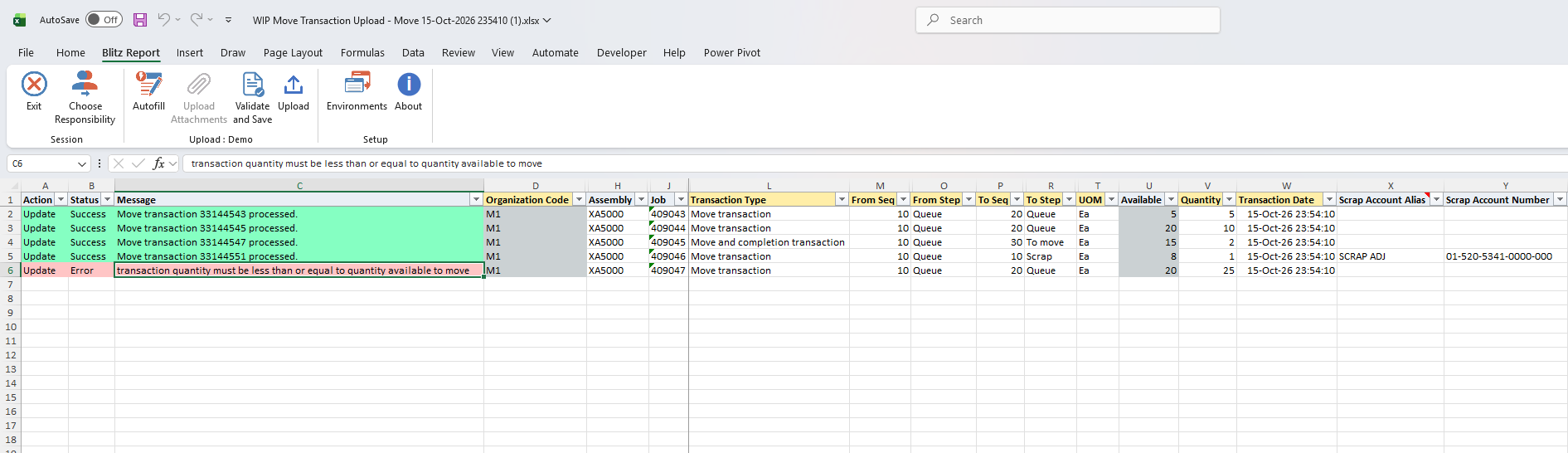Screen dimensions: 1568x453
Task: Switch to the Home tab
Action: 70,52
